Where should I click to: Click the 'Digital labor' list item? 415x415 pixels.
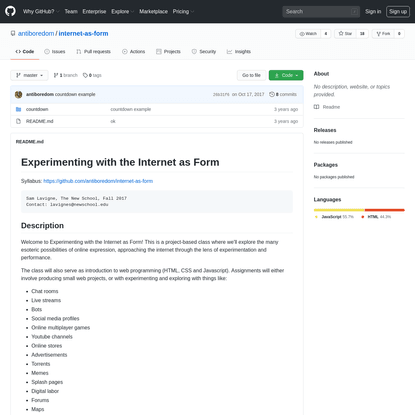tap(45, 391)
